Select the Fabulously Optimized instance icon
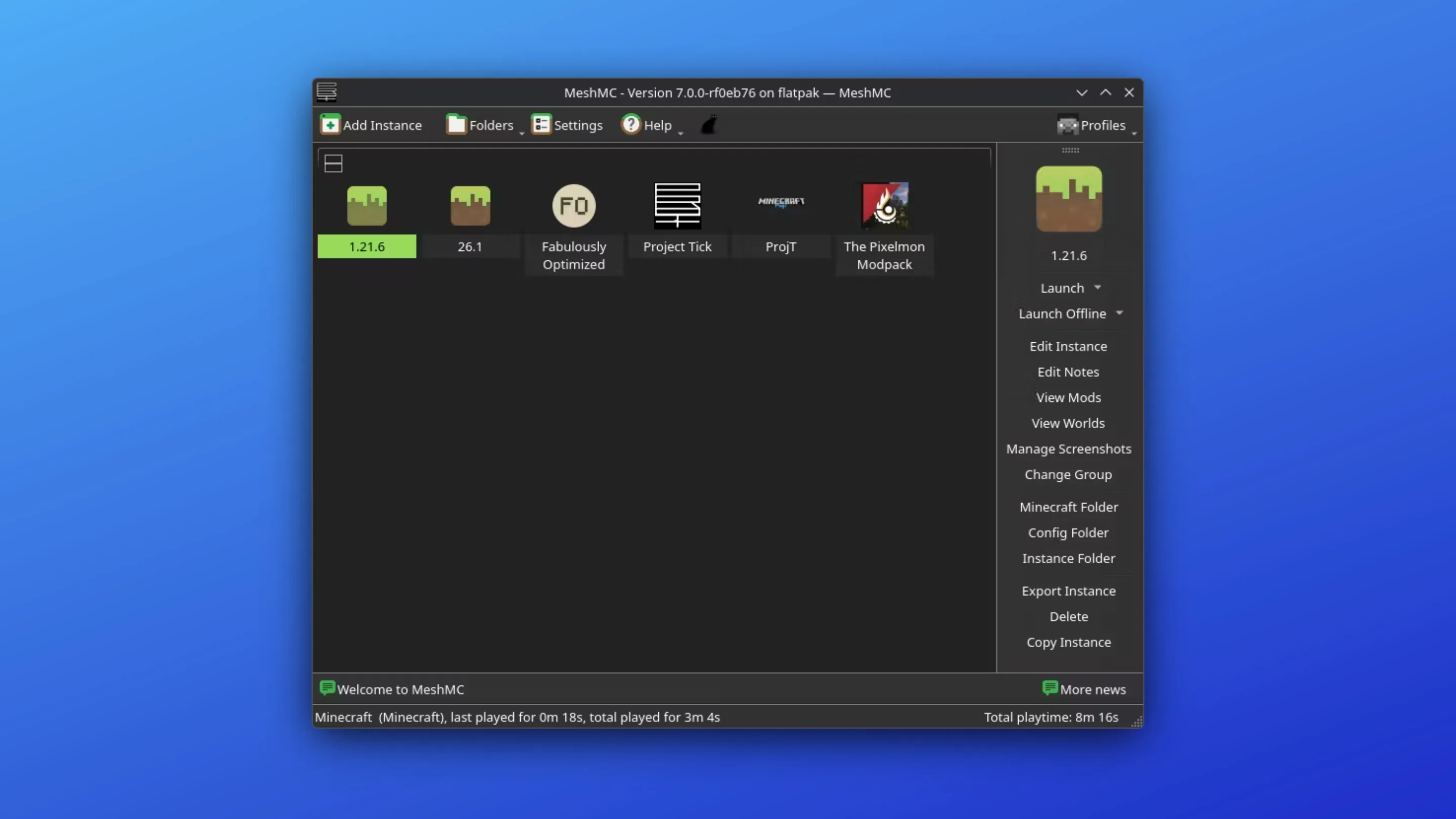The image size is (1456, 819). pos(574,206)
